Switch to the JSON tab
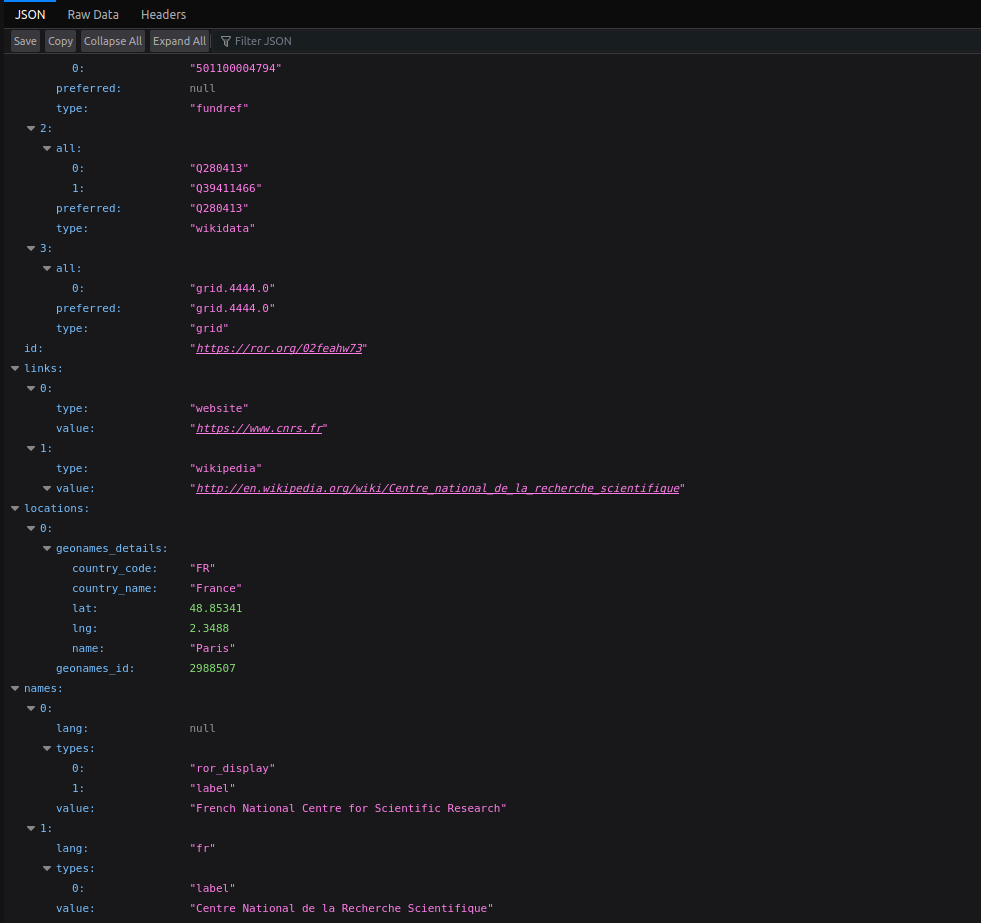Screen dimensions: 981x923 30,14
